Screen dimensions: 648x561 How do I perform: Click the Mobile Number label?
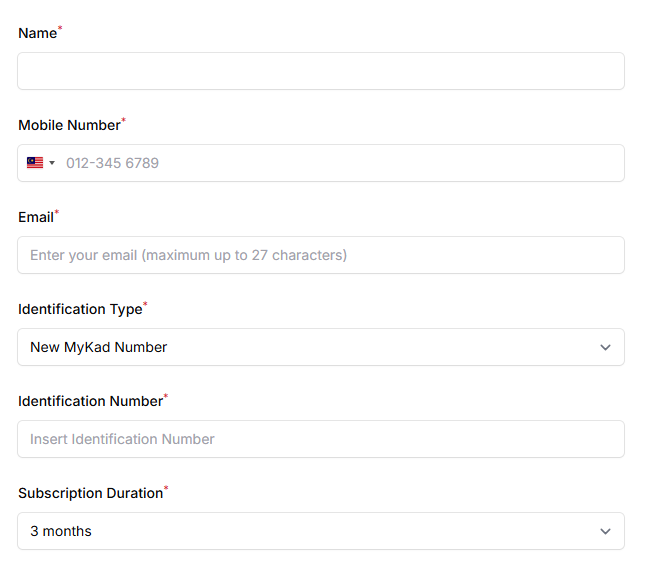coord(69,125)
